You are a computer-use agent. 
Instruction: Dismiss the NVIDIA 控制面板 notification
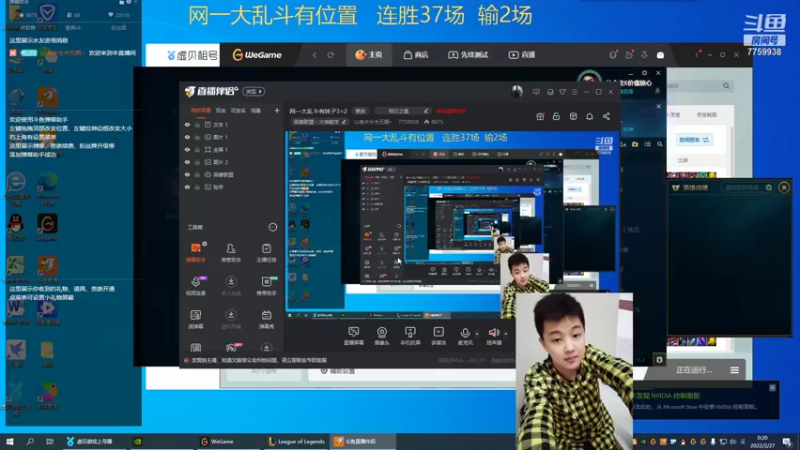772,388
